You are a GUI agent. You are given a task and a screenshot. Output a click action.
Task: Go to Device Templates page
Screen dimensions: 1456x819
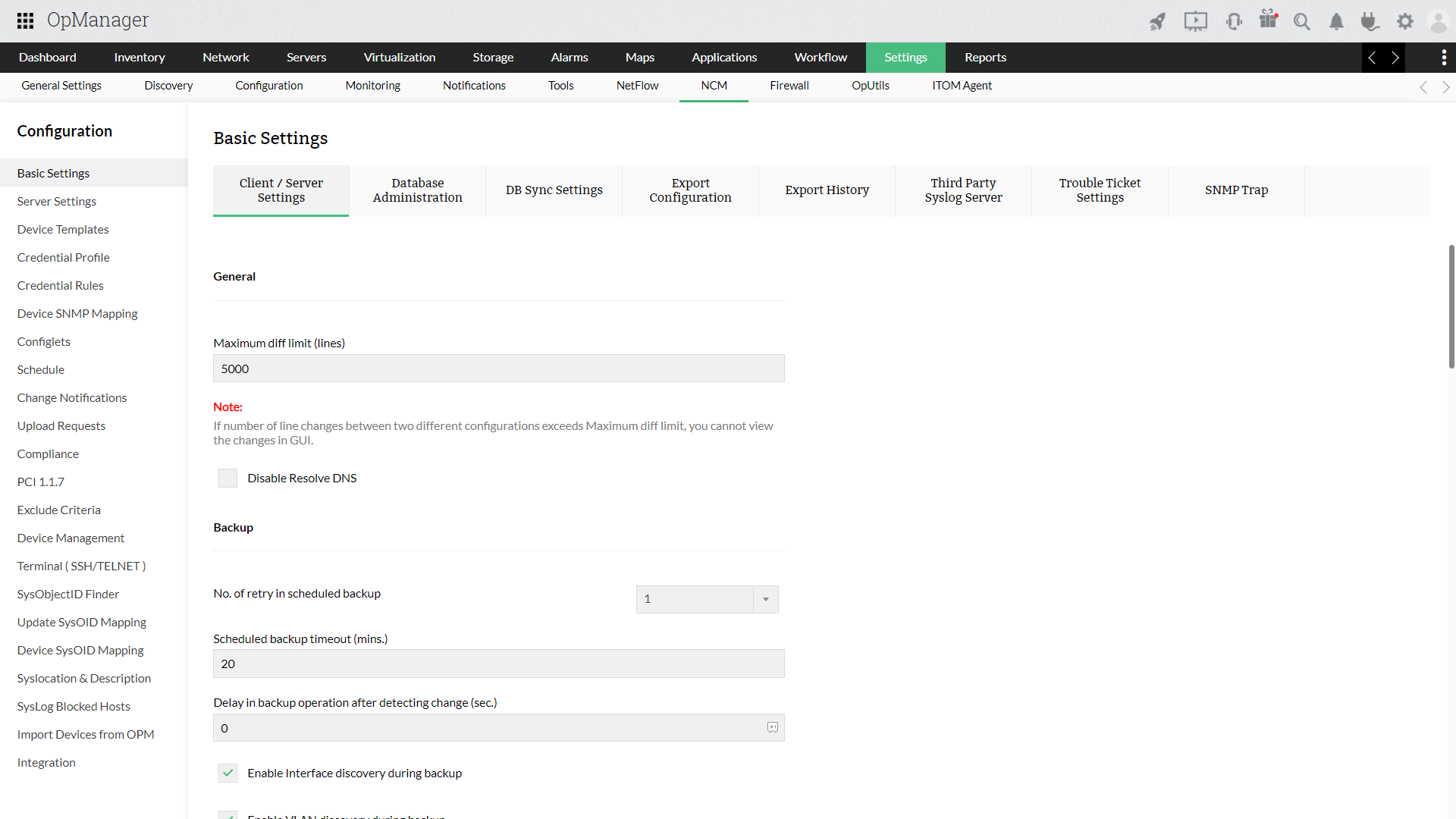63,229
